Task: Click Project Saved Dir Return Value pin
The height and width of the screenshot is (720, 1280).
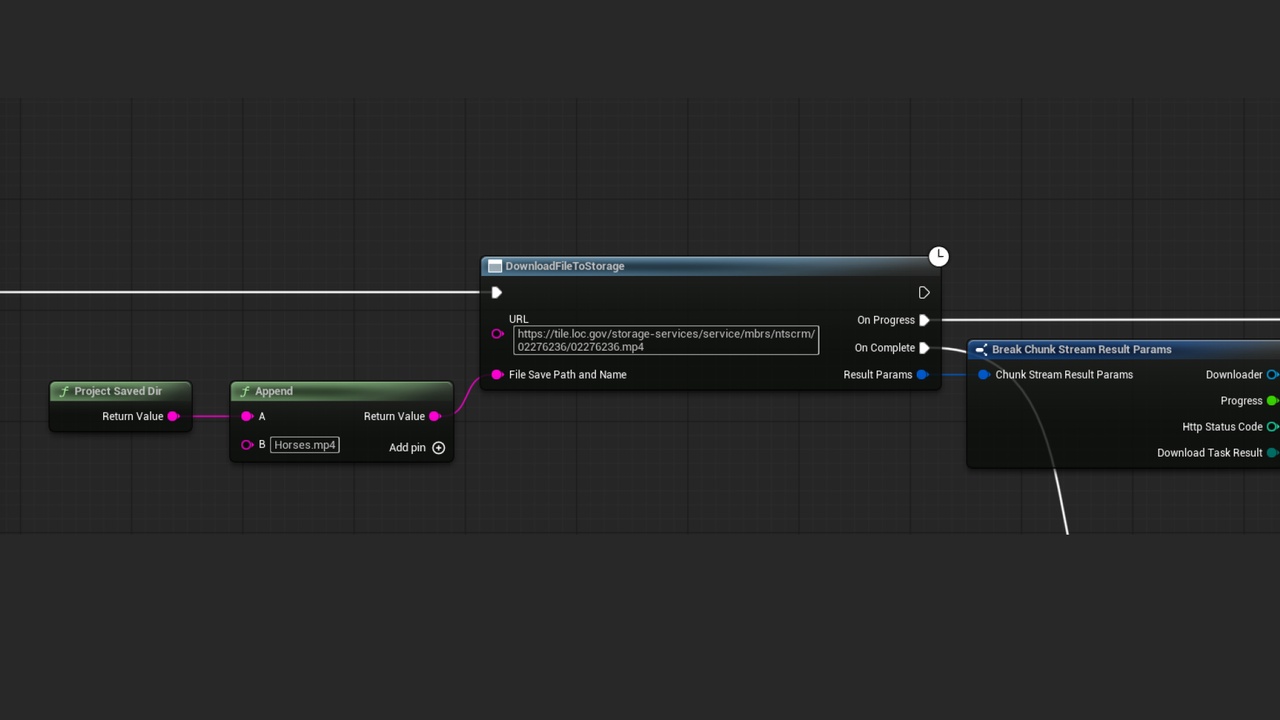Action: [173, 416]
